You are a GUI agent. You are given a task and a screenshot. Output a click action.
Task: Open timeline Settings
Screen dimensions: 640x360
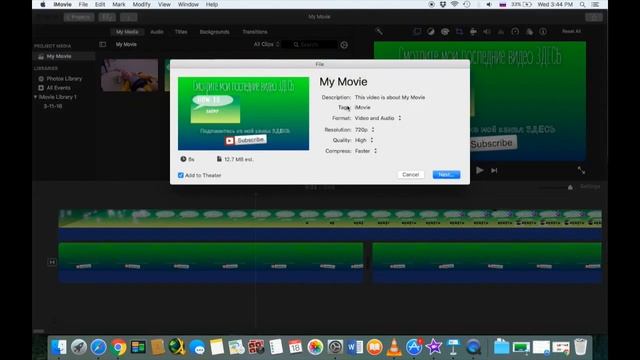[590, 187]
